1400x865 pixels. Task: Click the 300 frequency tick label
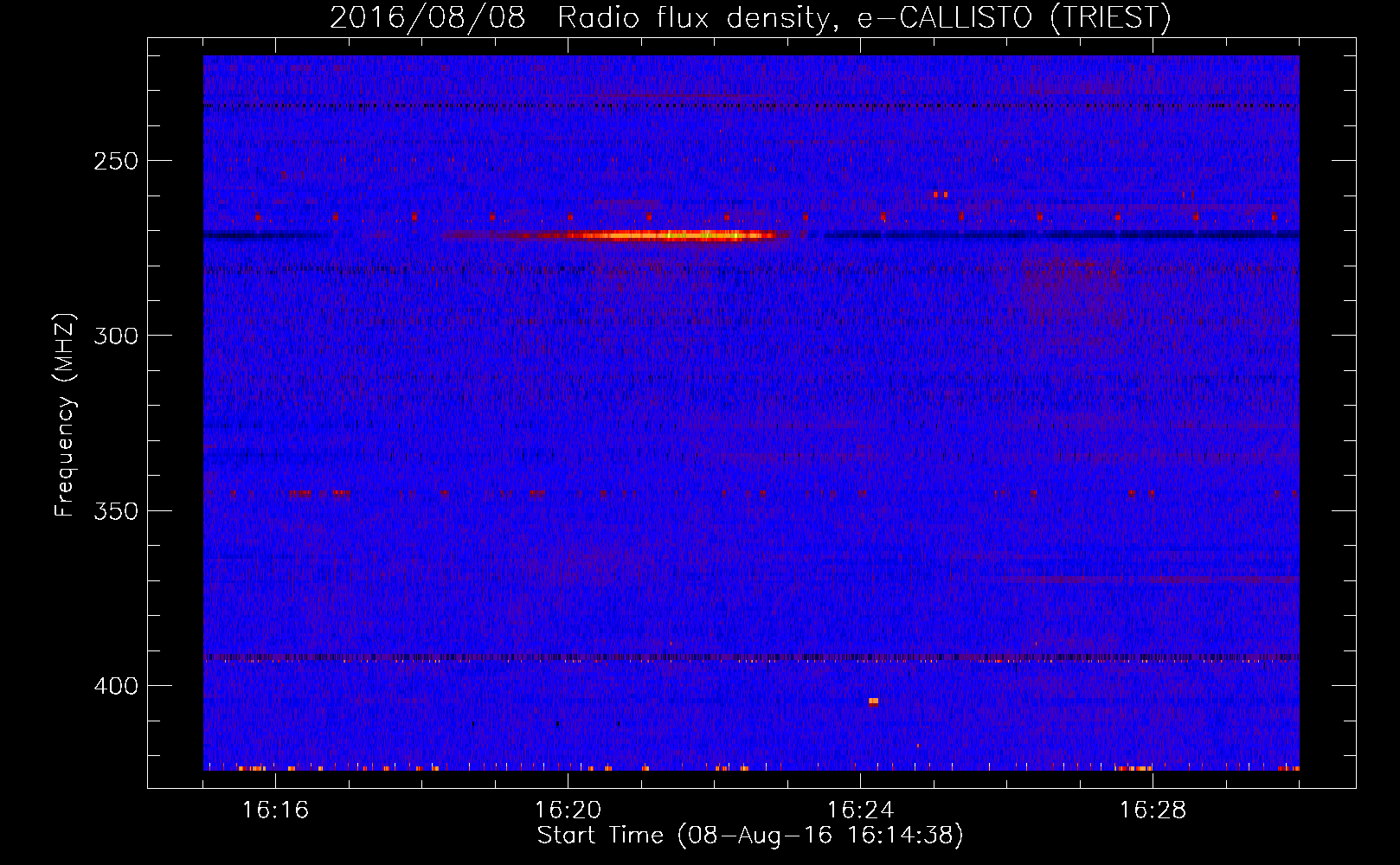tap(116, 336)
